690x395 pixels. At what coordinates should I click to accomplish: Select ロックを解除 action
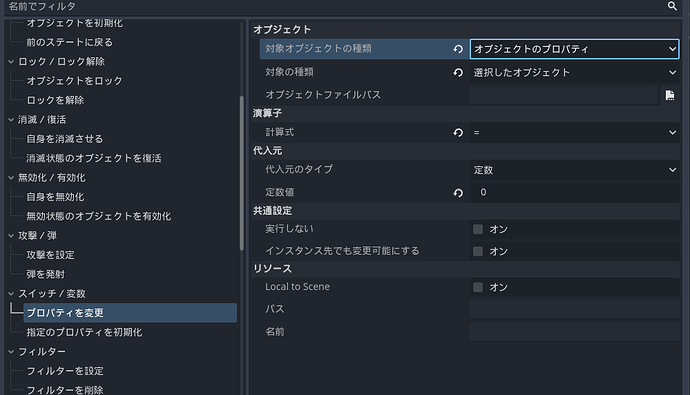(55, 100)
